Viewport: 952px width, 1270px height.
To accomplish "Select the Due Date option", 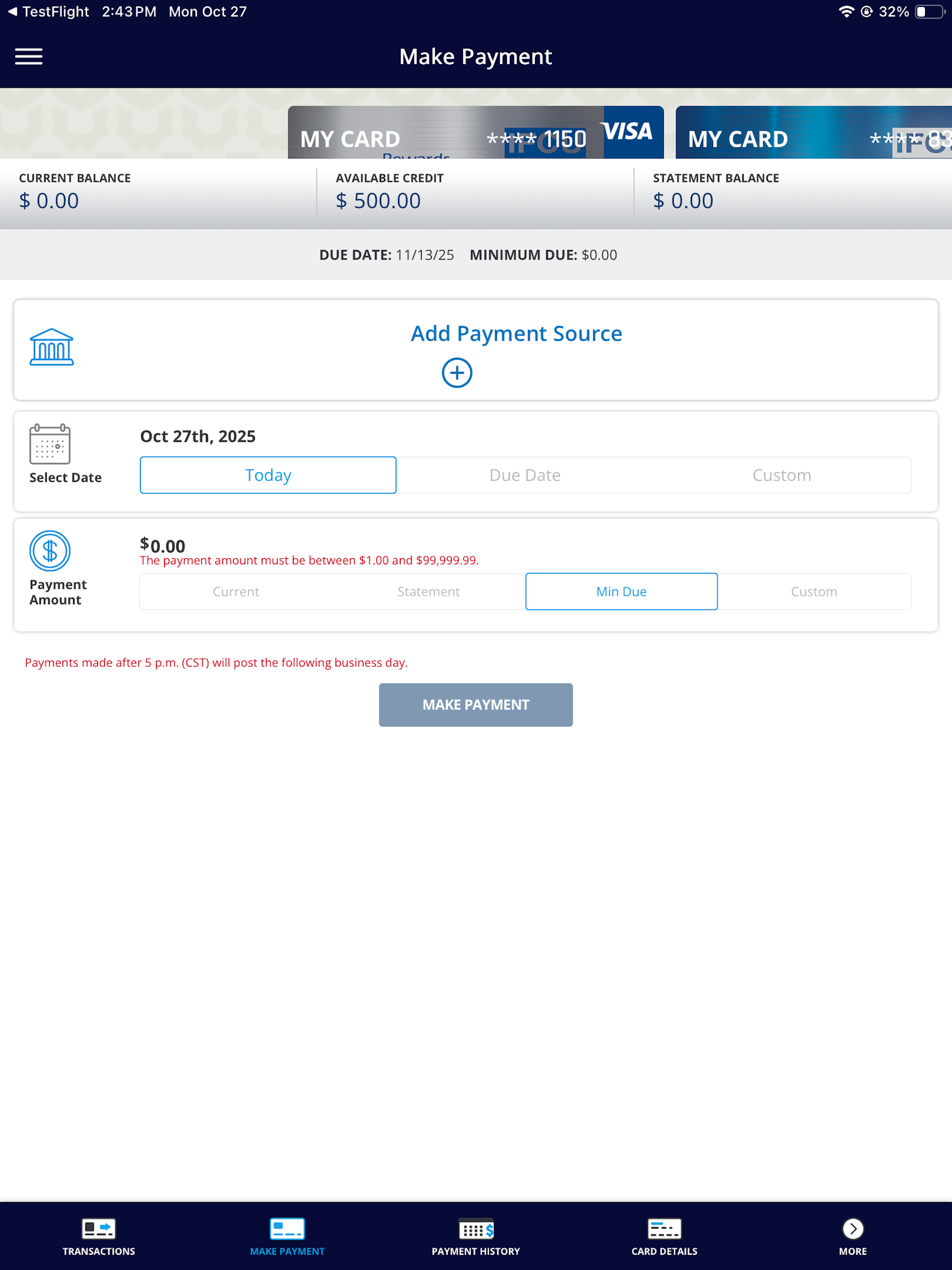I will click(525, 475).
